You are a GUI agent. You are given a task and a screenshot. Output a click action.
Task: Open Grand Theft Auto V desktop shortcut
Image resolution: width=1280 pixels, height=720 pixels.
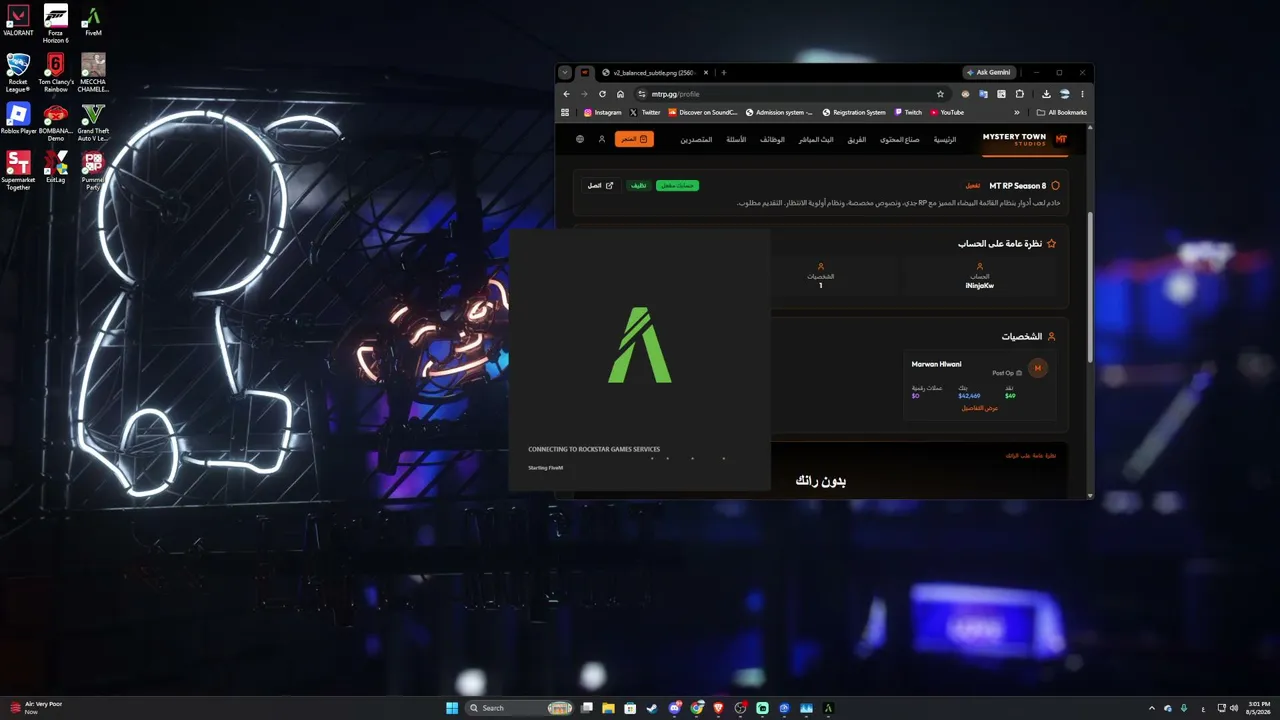pos(93,122)
